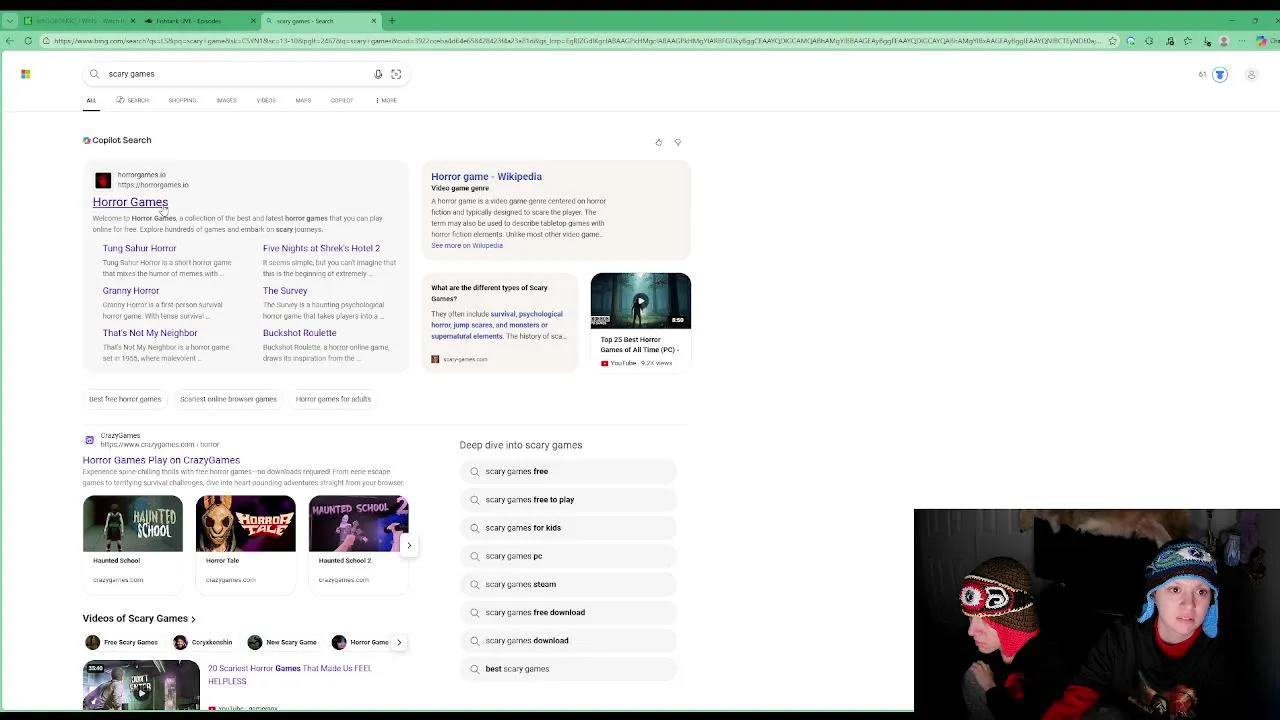Switch to the Copilot tab

click(x=342, y=100)
